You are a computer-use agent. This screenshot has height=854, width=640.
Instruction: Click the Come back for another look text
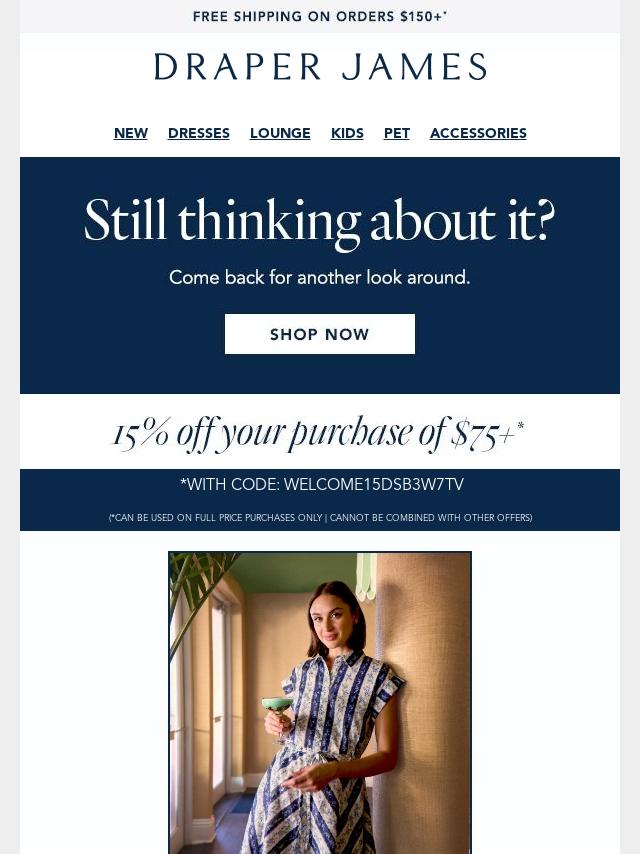320,278
